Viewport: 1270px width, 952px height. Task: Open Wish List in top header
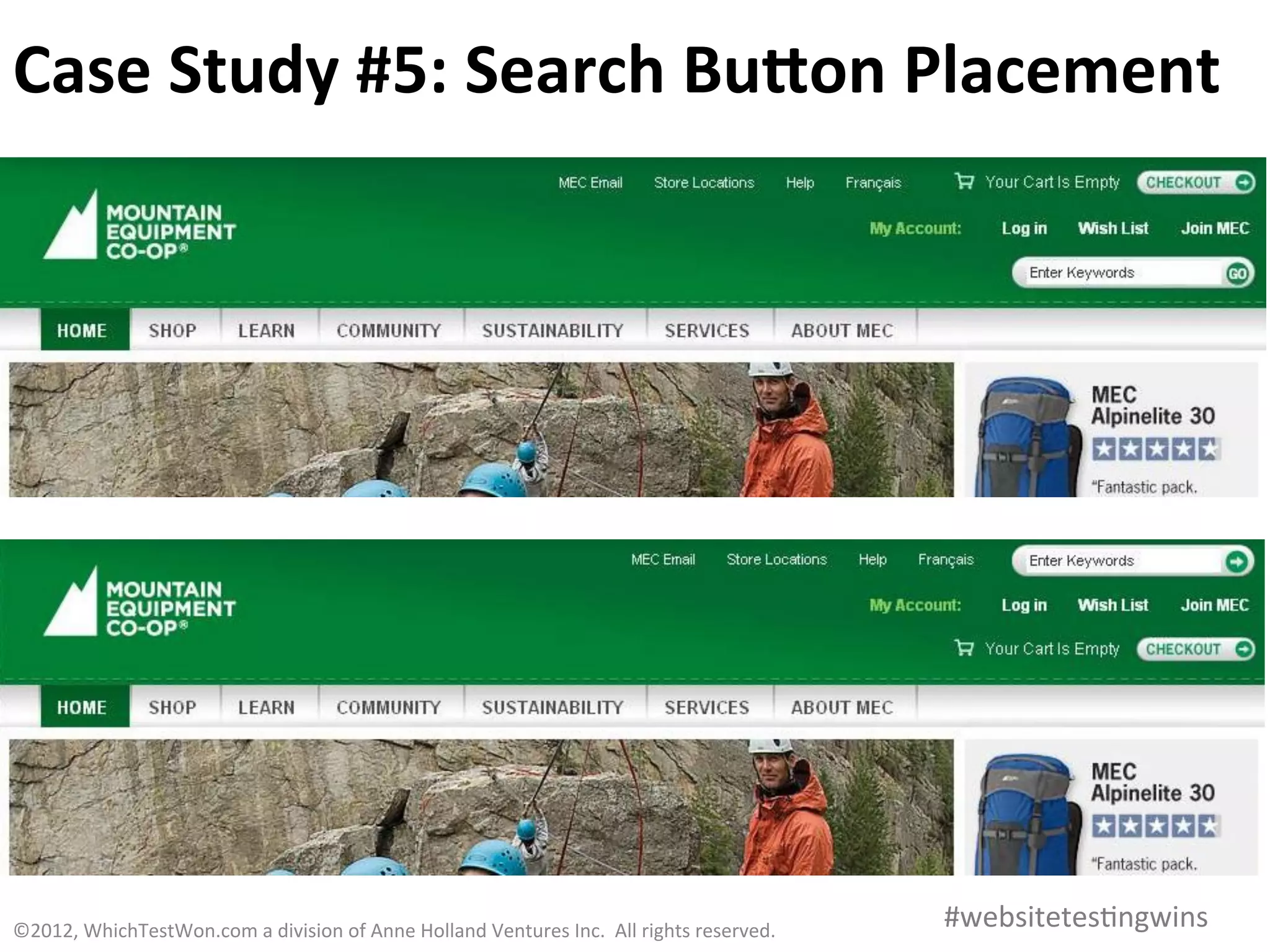coord(1113,229)
